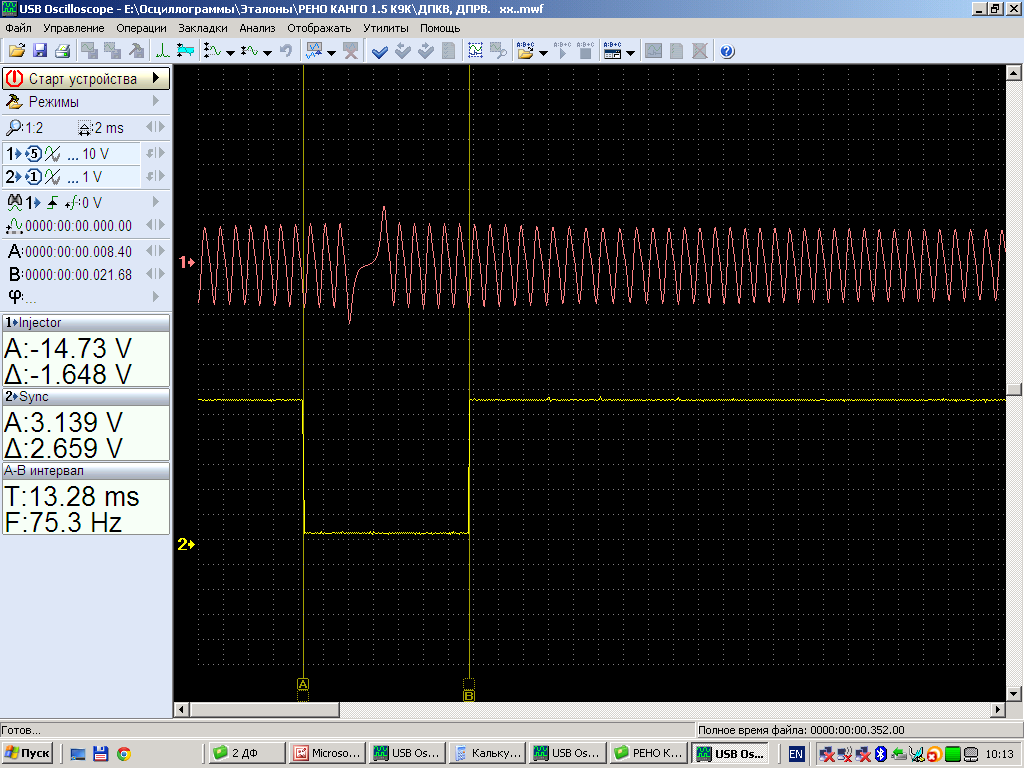Image resolution: width=1024 pixels, height=768 pixels.
Task: Click the save floppy disk icon
Action: coord(40,51)
